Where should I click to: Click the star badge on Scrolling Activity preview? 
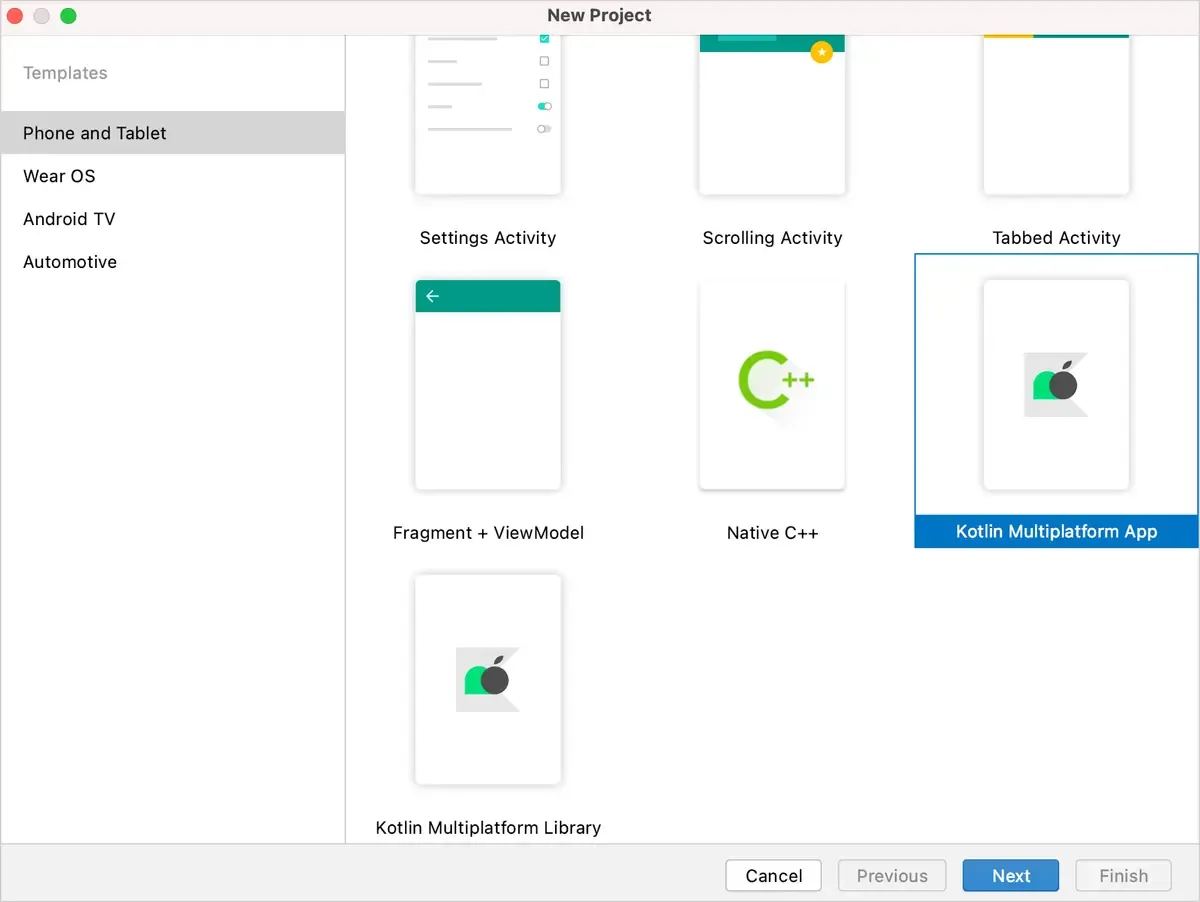click(822, 52)
